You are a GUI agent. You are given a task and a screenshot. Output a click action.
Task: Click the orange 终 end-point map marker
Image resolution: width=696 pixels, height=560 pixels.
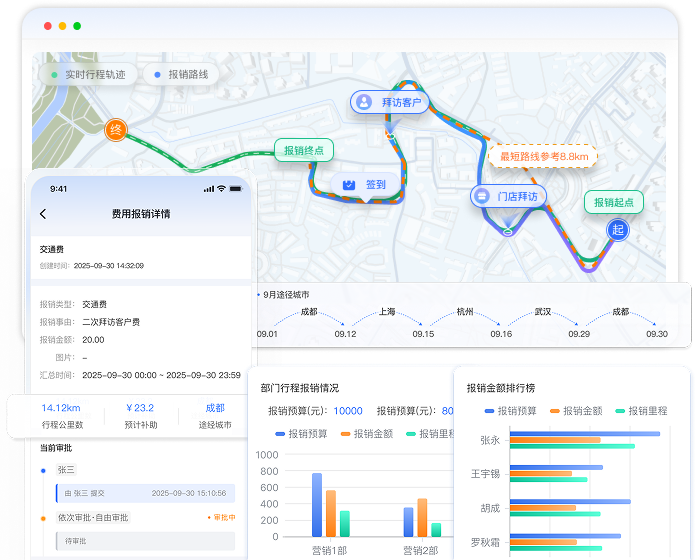116,130
